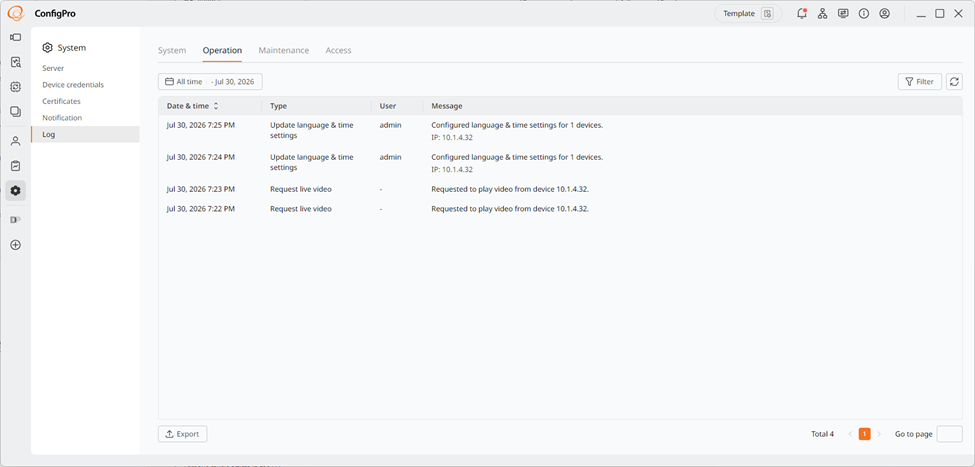This screenshot has width=975, height=467.
Task: Open the notification bell icon
Action: [802, 13]
